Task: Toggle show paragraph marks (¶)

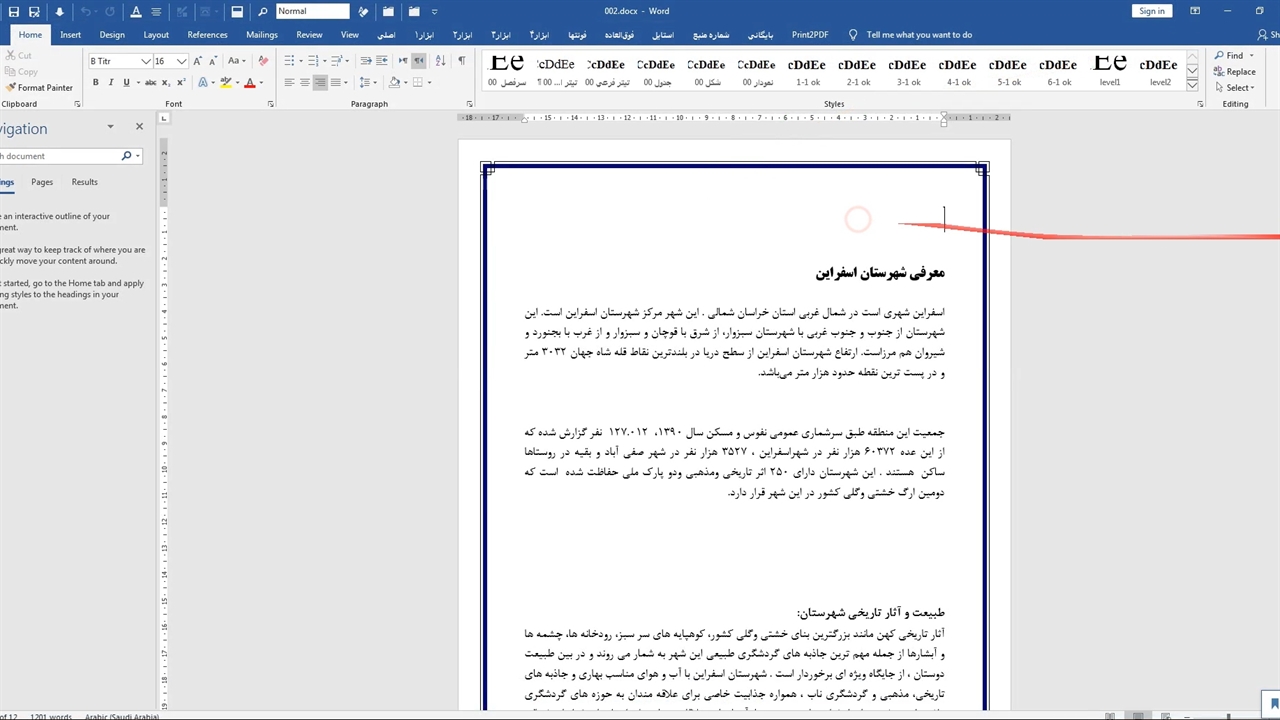Action: [x=461, y=61]
